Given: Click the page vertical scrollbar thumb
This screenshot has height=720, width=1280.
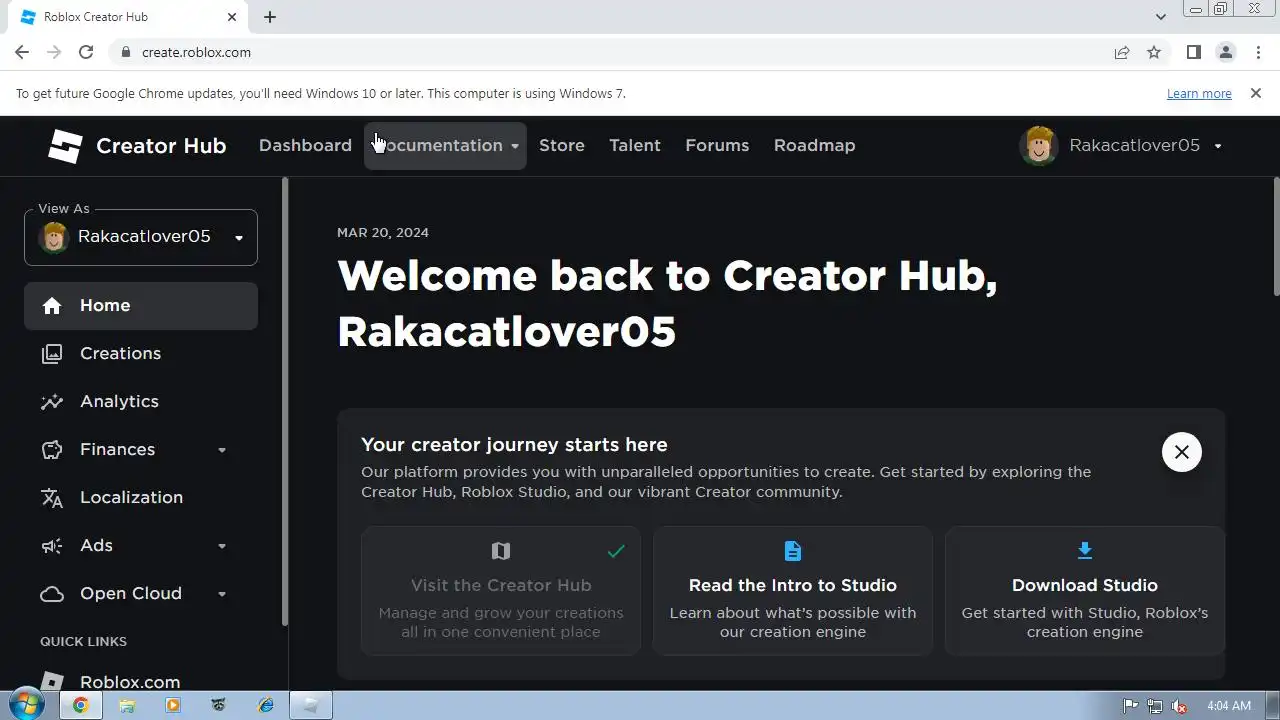Looking at the screenshot, I should coord(1276,237).
